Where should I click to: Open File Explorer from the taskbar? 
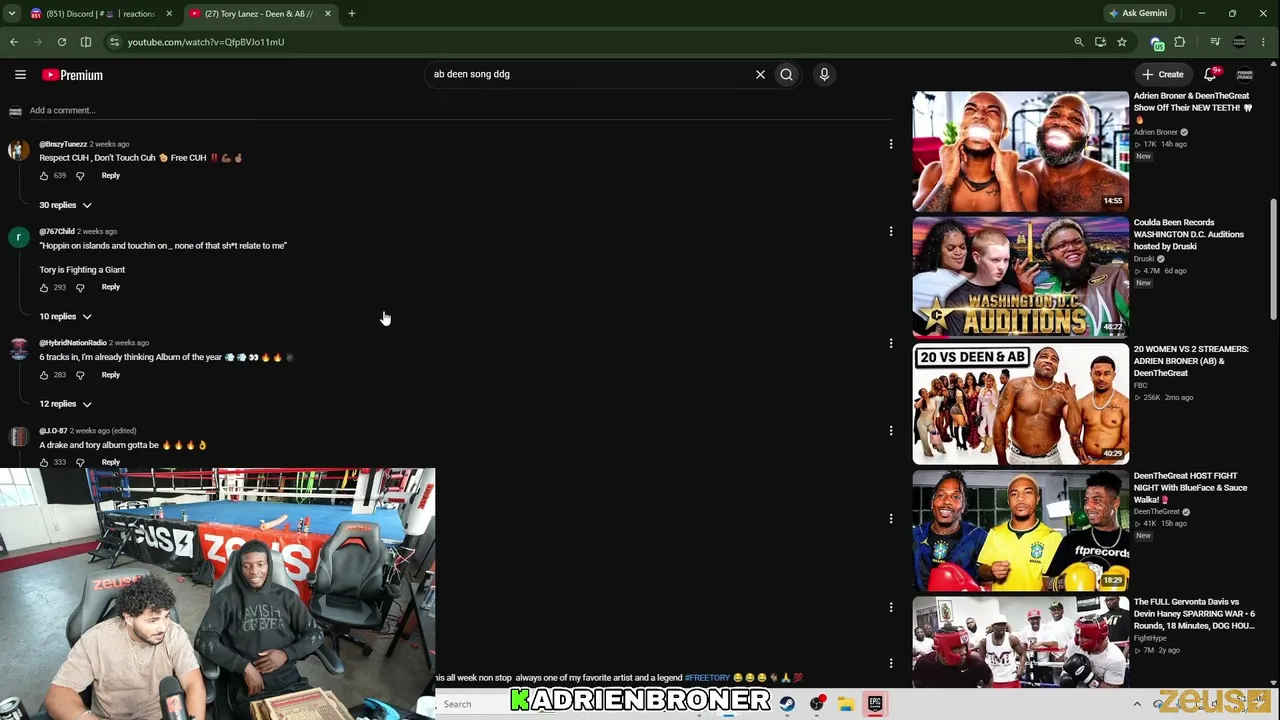click(x=845, y=704)
